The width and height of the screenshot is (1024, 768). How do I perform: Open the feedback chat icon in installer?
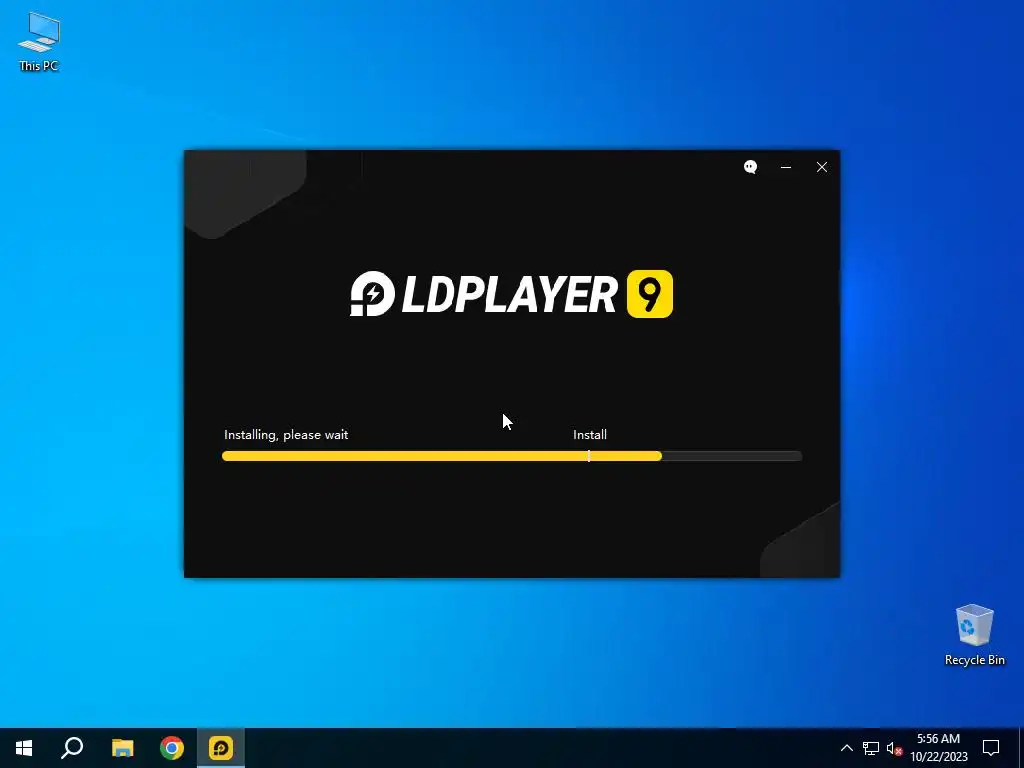coord(750,167)
